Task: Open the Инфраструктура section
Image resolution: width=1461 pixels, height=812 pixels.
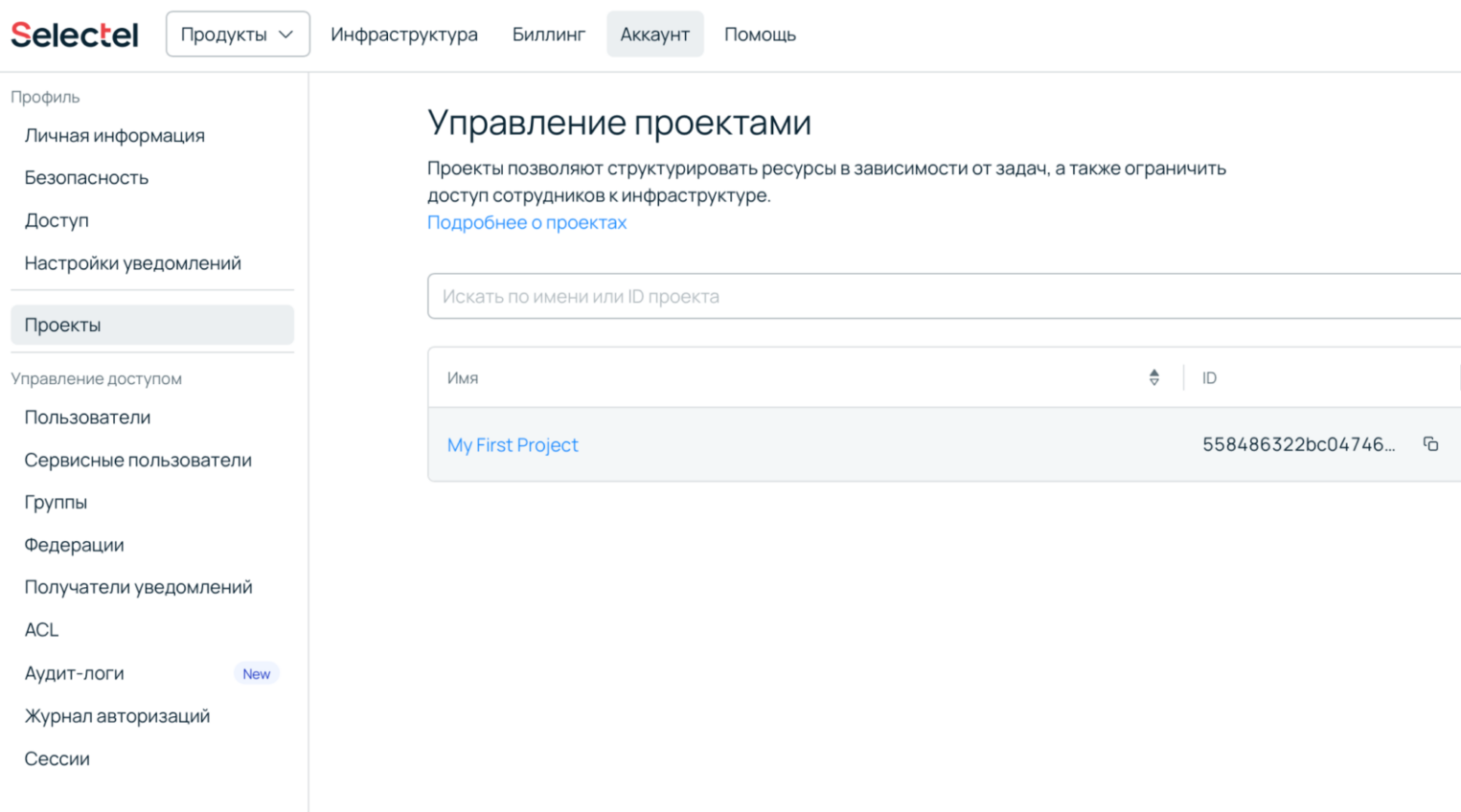Action: tap(404, 34)
